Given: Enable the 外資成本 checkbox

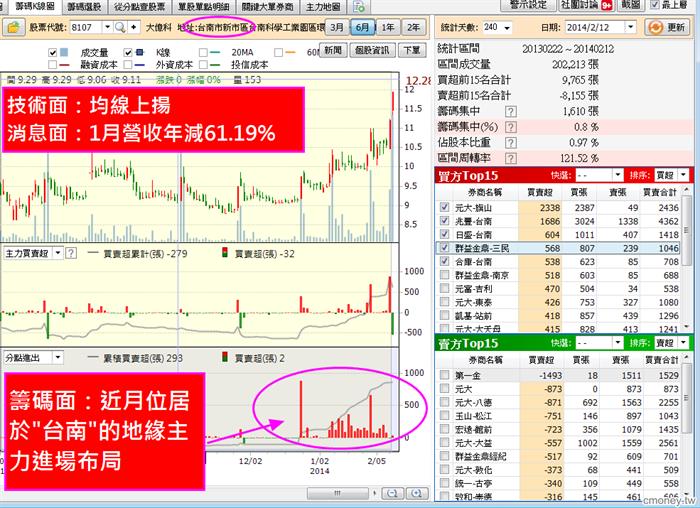Looking at the screenshot, I should 128,65.
